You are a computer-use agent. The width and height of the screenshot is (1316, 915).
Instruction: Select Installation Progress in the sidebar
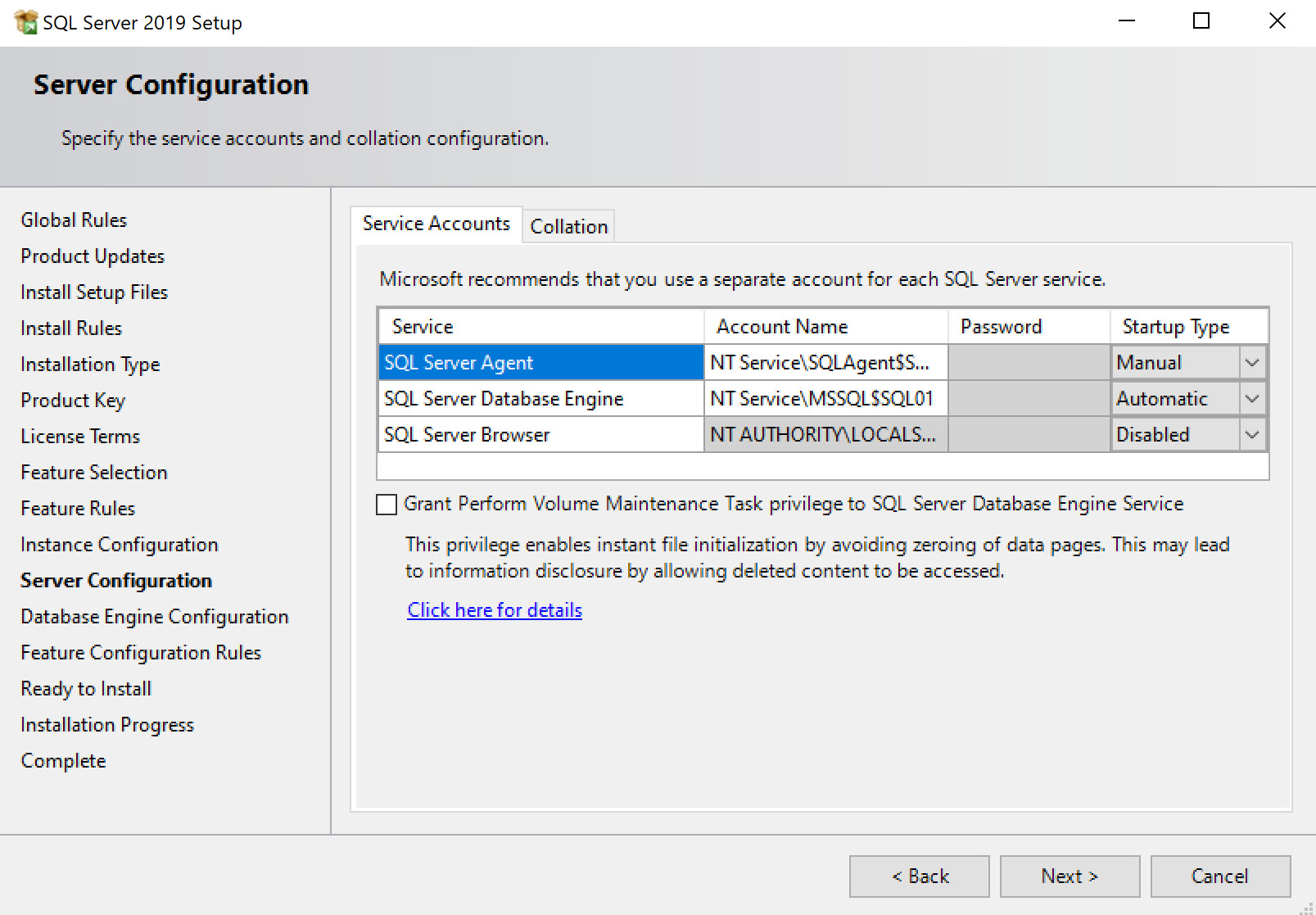106,724
